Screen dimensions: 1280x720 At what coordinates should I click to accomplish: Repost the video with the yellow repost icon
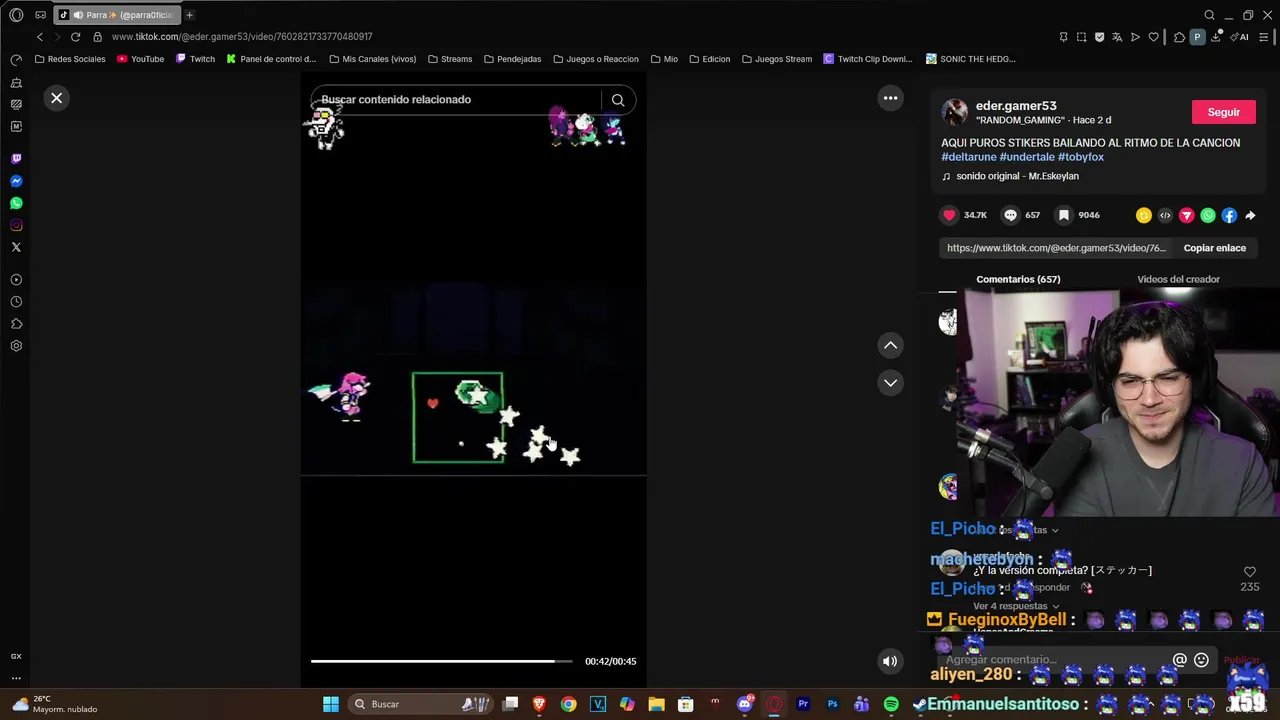tap(1144, 215)
